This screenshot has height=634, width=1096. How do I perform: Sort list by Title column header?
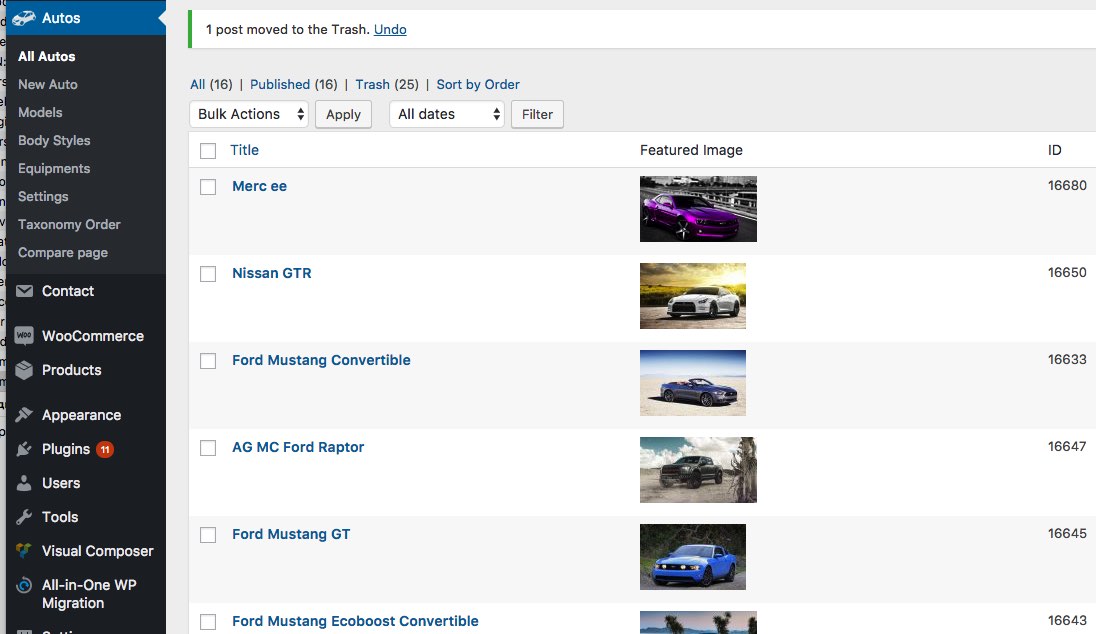[245, 150]
